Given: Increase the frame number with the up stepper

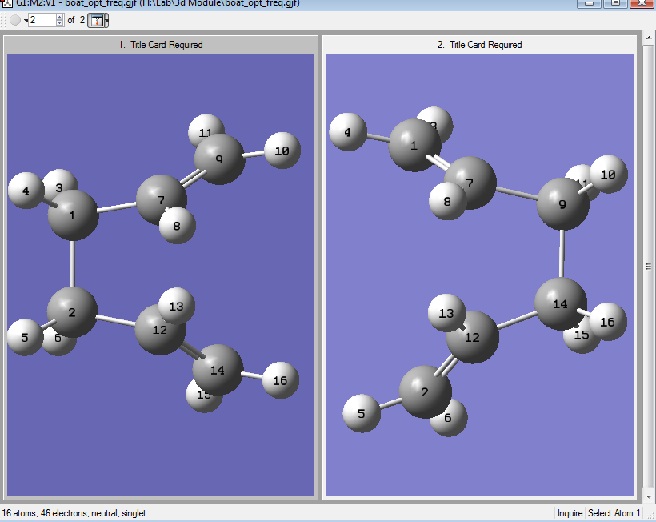Looking at the screenshot, I should [x=60, y=17].
